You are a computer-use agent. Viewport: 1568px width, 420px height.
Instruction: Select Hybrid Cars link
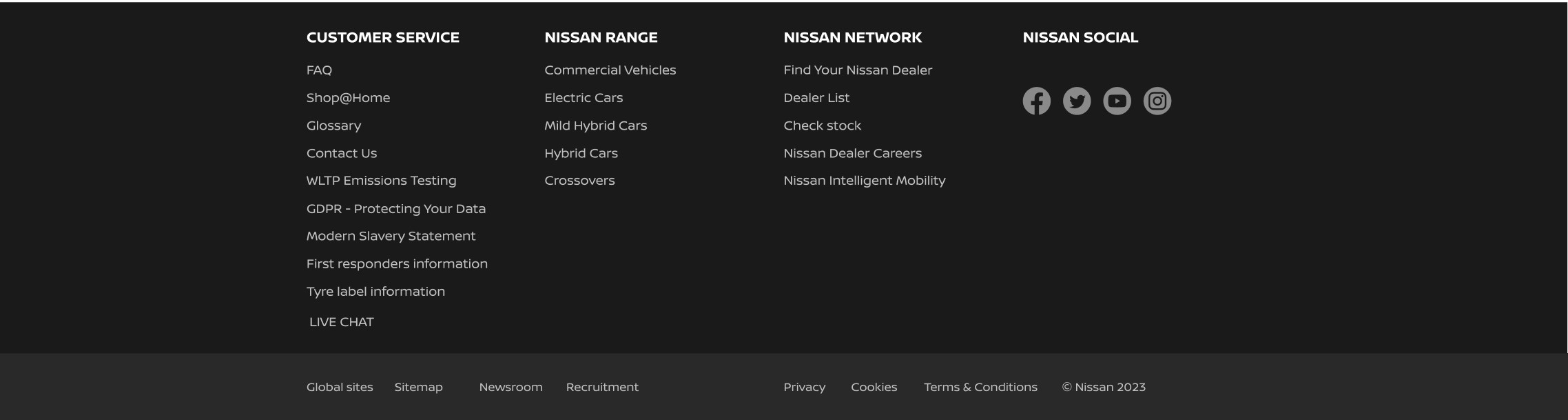pyautogui.click(x=581, y=153)
